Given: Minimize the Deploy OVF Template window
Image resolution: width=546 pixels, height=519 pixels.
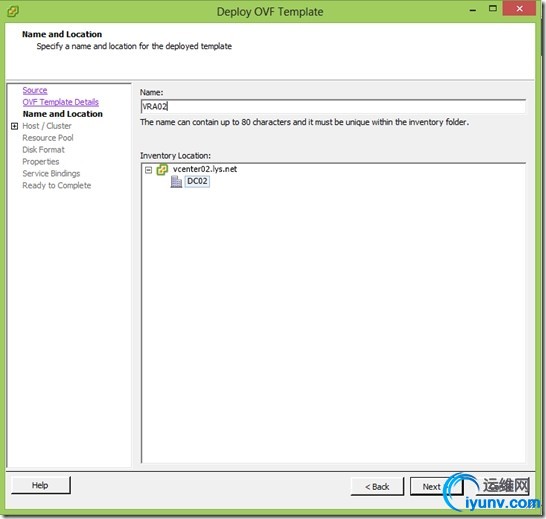Looking at the screenshot, I should (473, 10).
